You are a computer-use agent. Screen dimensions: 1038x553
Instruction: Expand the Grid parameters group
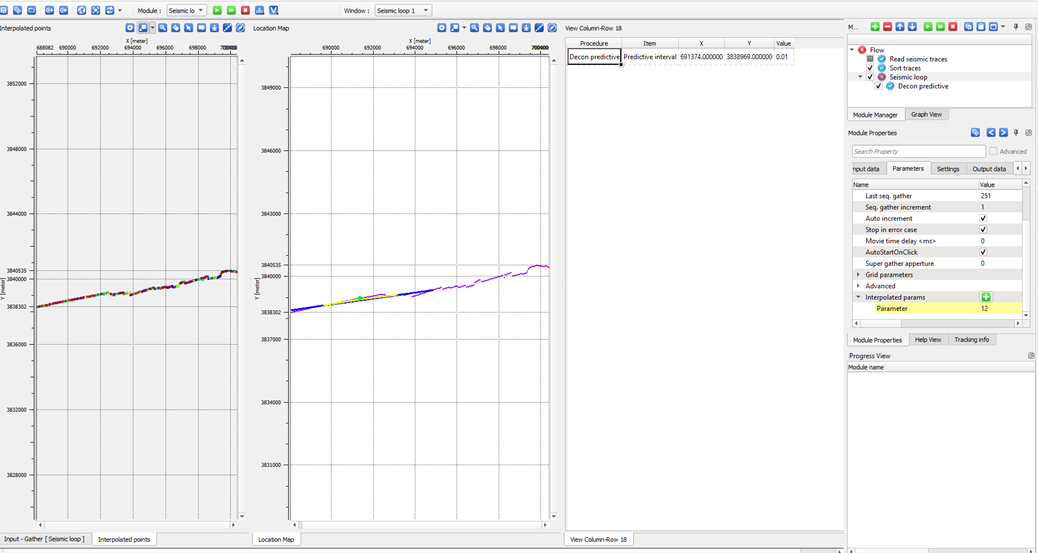pyautogui.click(x=858, y=275)
